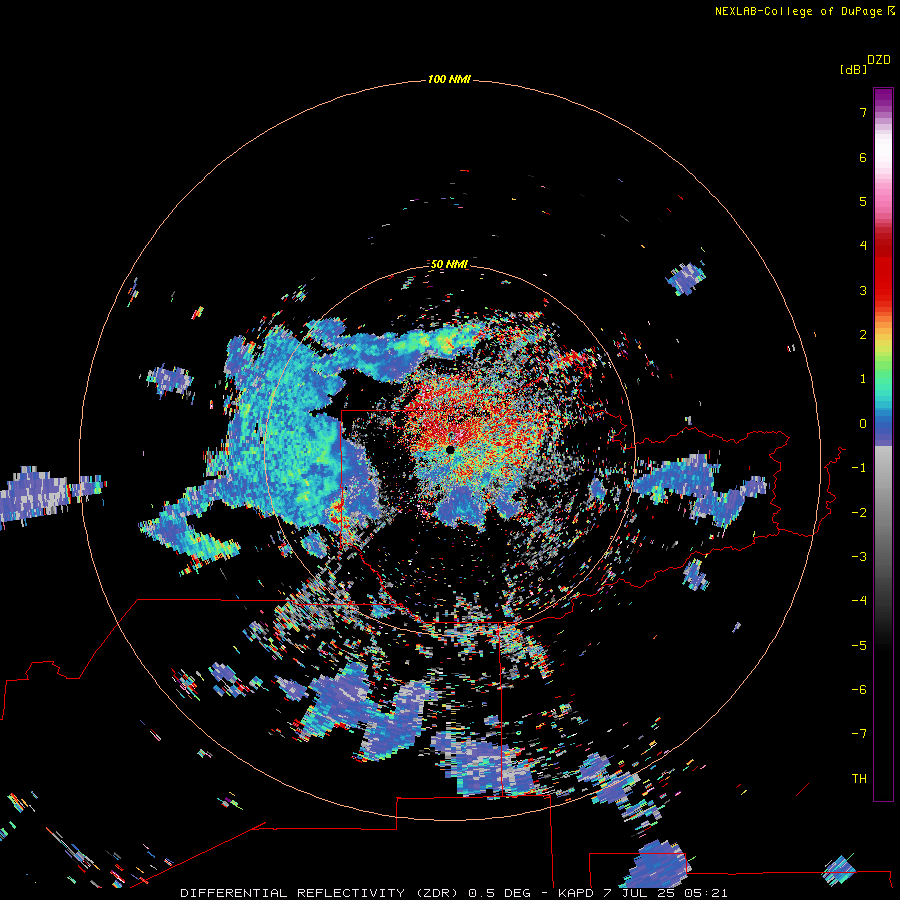900x900 pixels.
Task: Click the [dB] units label
Action: coord(853,70)
